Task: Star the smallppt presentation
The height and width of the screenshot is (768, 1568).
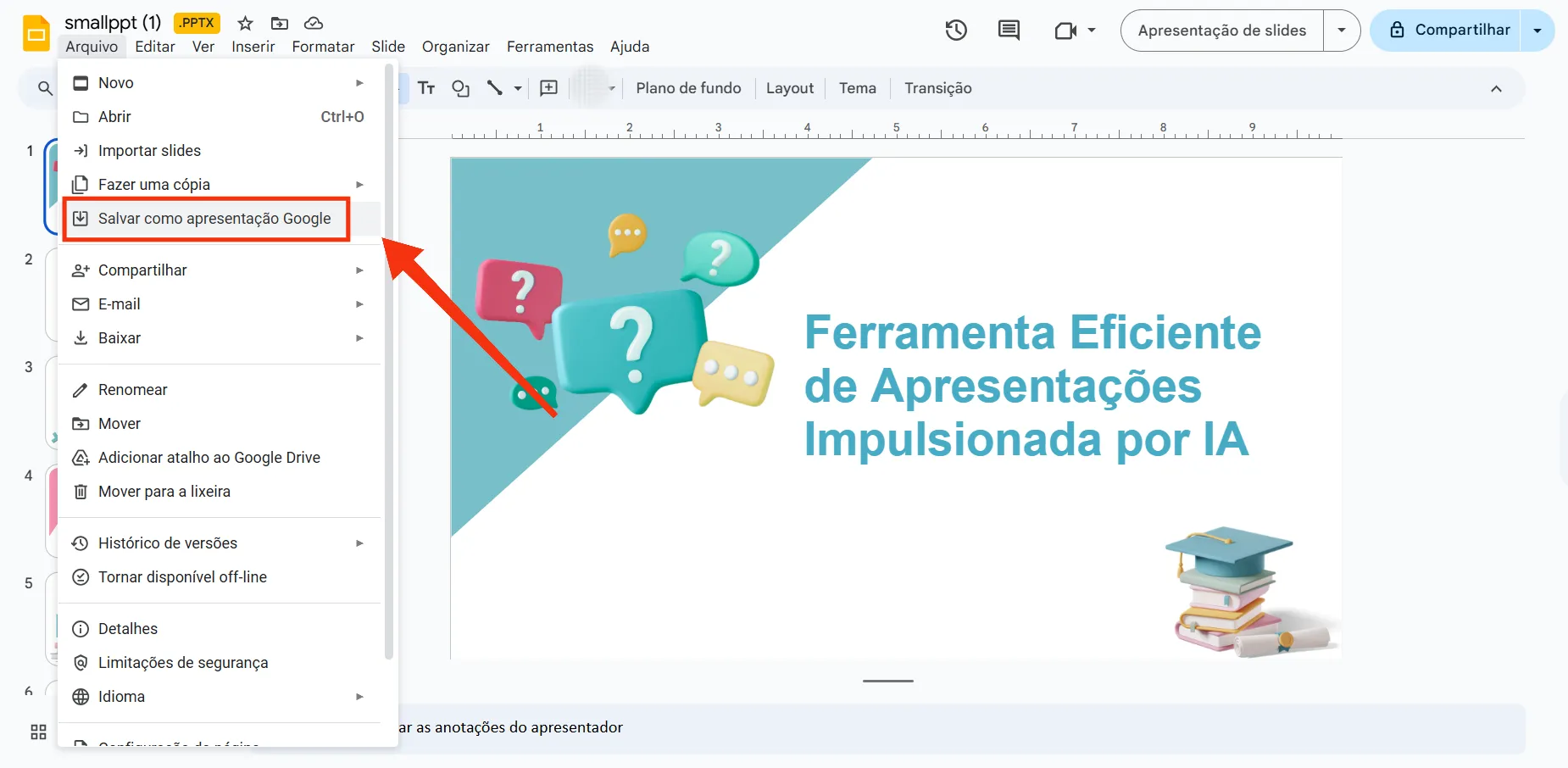Action: (x=244, y=23)
